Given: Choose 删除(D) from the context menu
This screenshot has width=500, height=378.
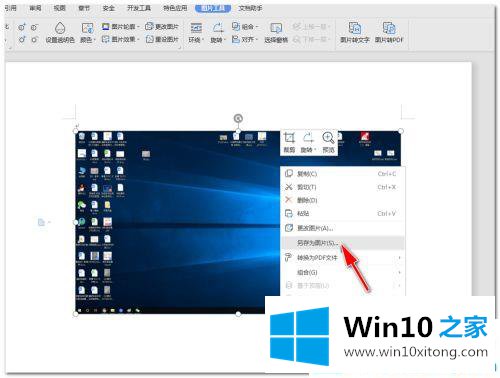Looking at the screenshot, I should 343,200.
